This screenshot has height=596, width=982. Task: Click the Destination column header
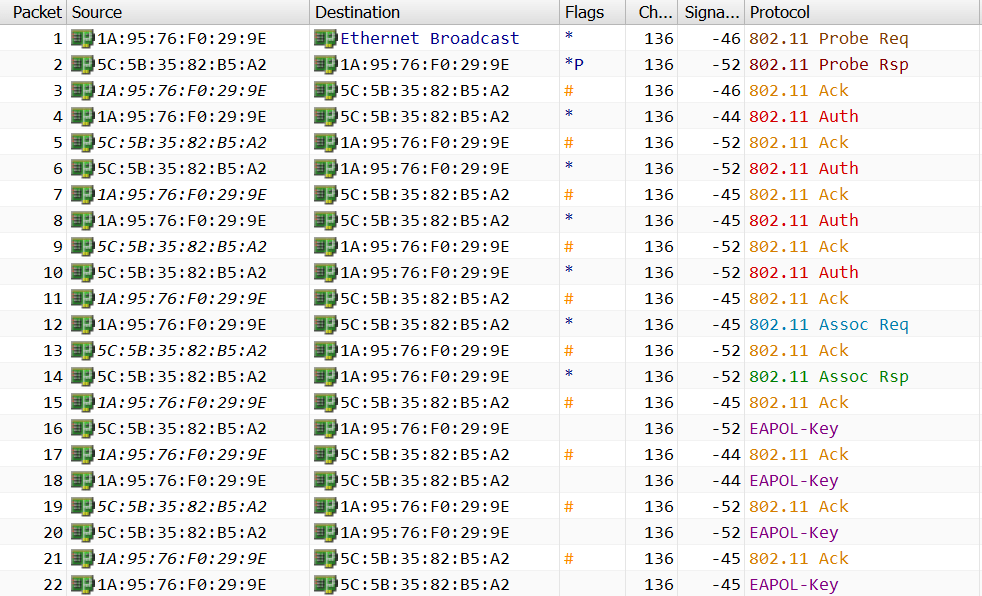pos(357,12)
